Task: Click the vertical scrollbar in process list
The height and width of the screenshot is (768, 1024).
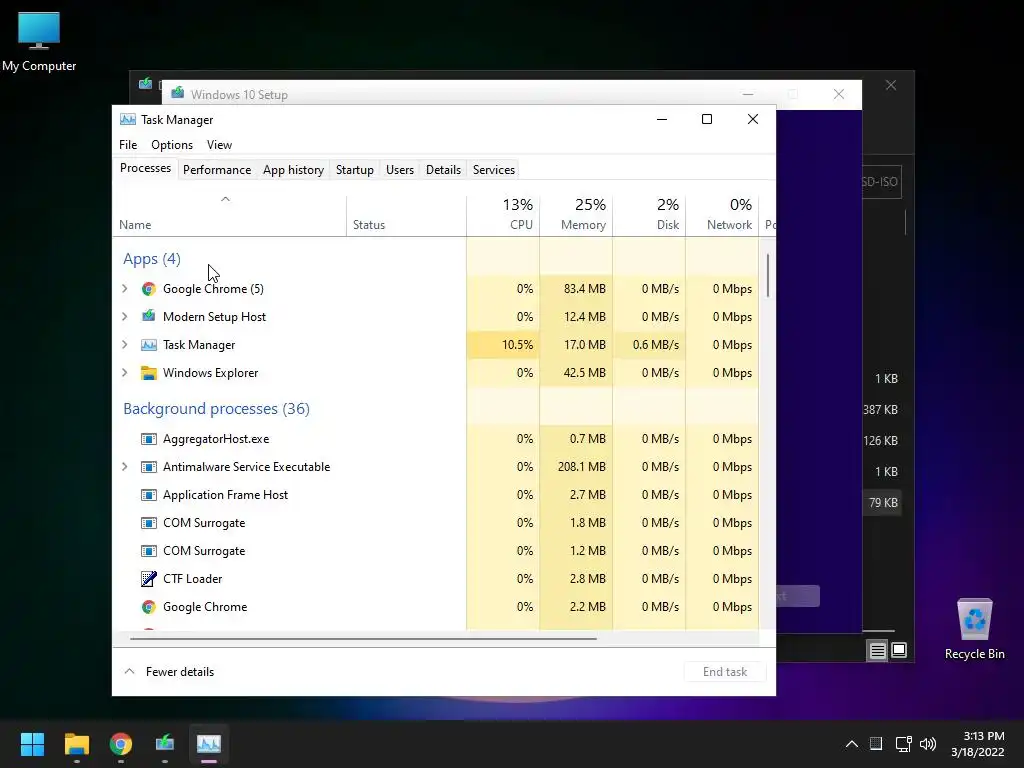Action: tap(768, 275)
